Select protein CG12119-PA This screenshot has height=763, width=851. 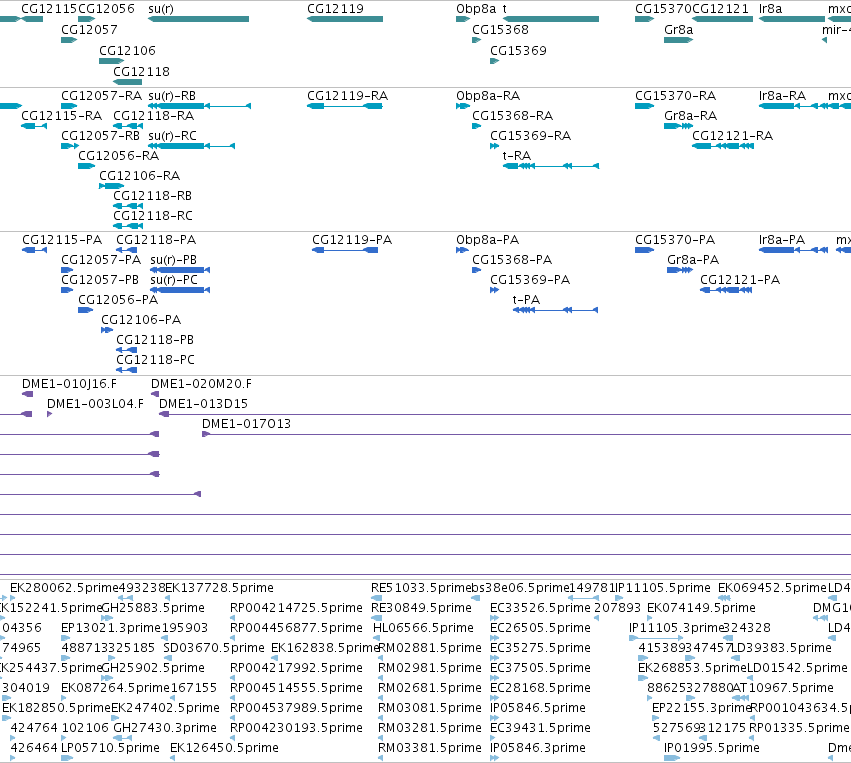pos(352,240)
